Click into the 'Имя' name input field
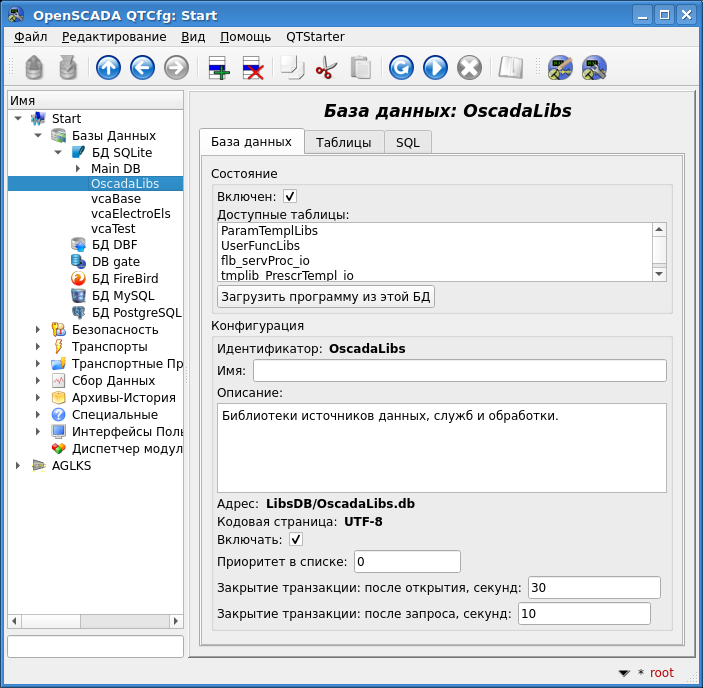Image resolution: width=703 pixels, height=688 pixels. tap(459, 371)
